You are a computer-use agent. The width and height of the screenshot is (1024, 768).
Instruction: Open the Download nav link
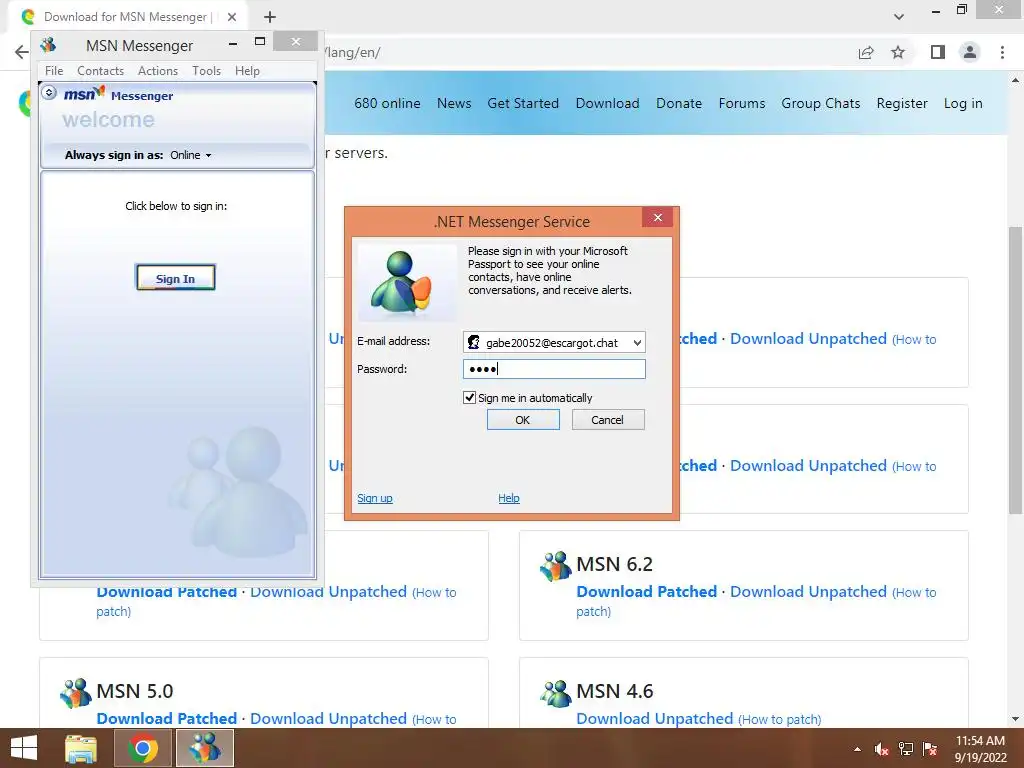607,103
